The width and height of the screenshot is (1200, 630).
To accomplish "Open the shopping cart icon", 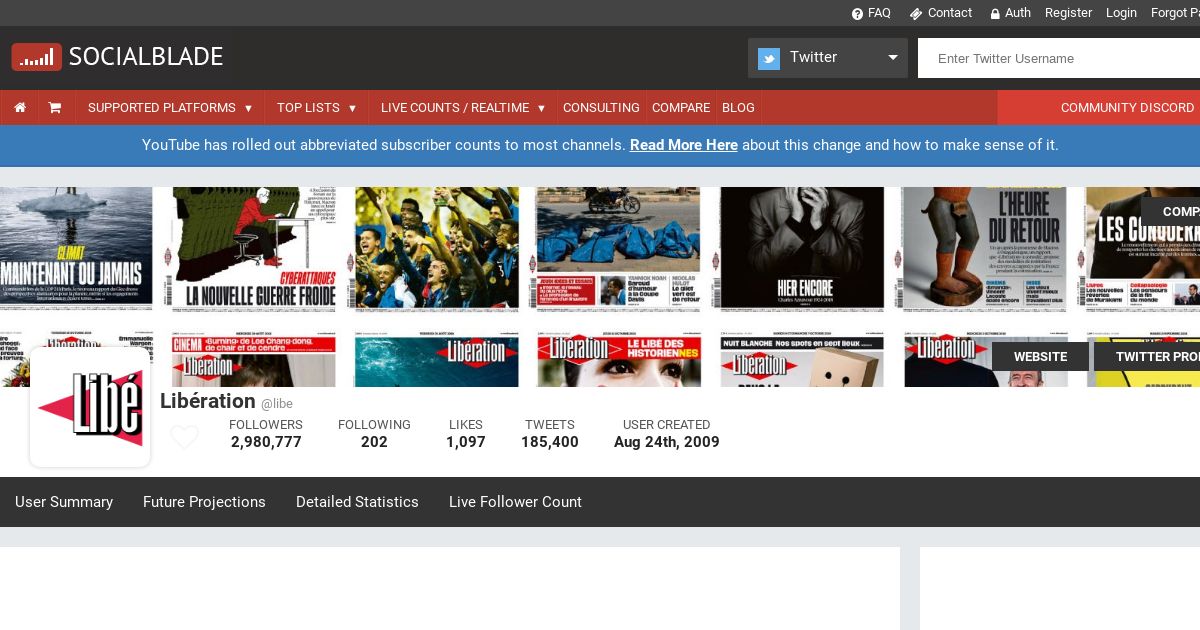I will pyautogui.click(x=55, y=108).
